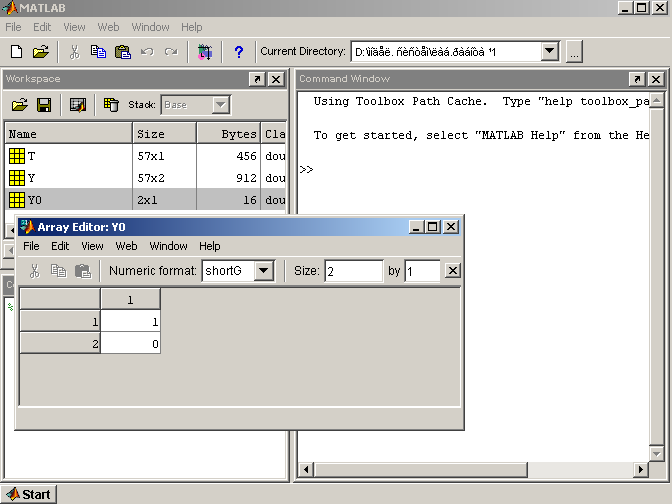Click the command prompt >> line
Screen dimensions: 672x504
click(306, 170)
